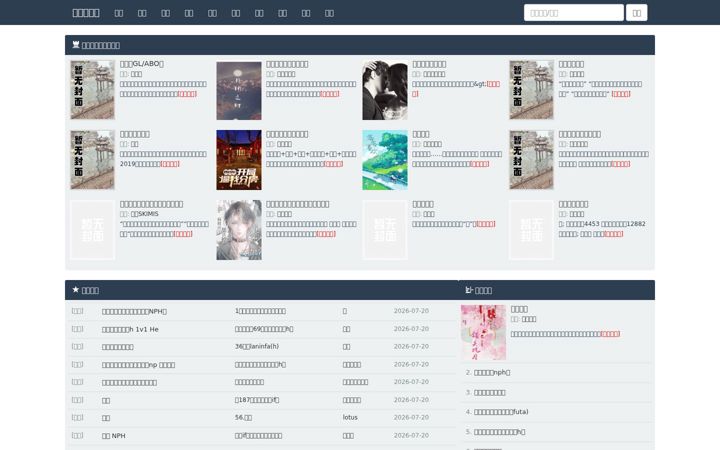Open placeholder cover beside the "GL/ABO" title
The image size is (720, 450).
[92, 90]
